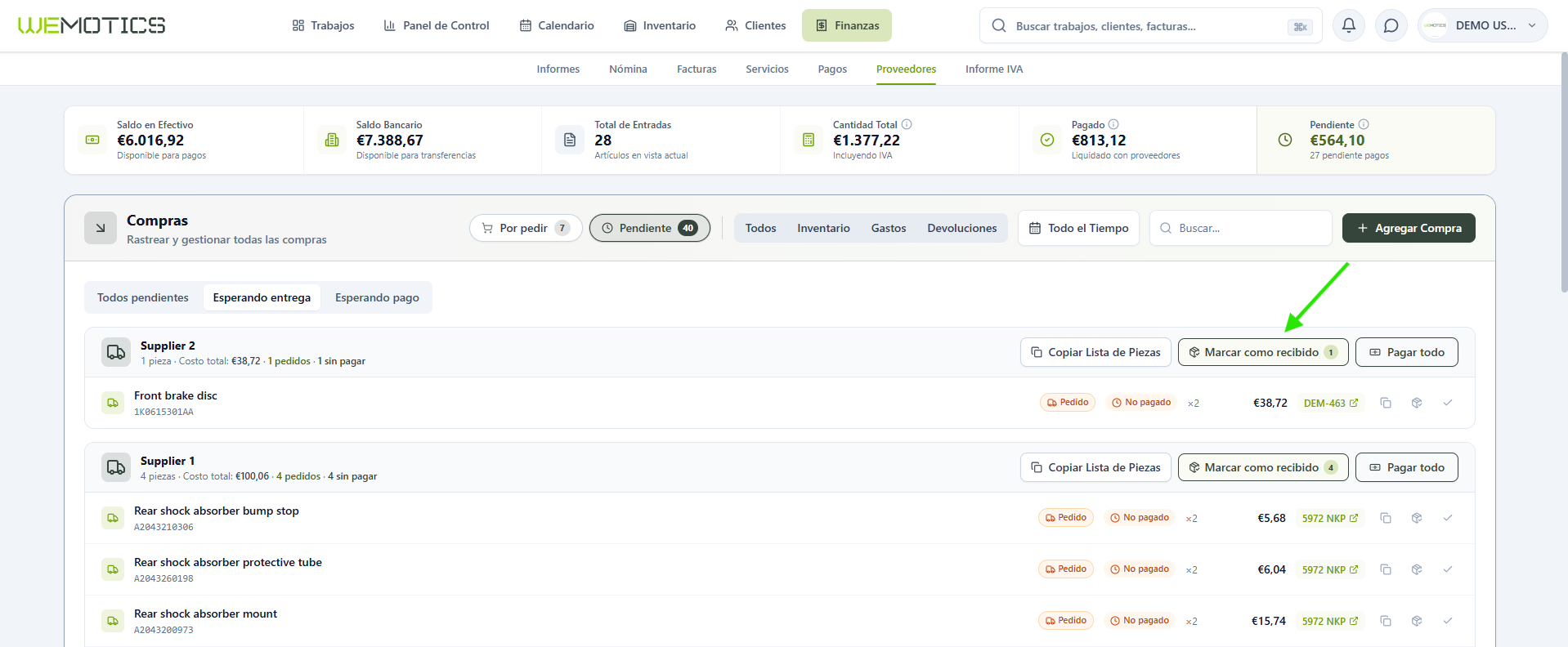Open the DEM-463 job link
Viewport: 1568px width, 647px height.
[1331, 403]
